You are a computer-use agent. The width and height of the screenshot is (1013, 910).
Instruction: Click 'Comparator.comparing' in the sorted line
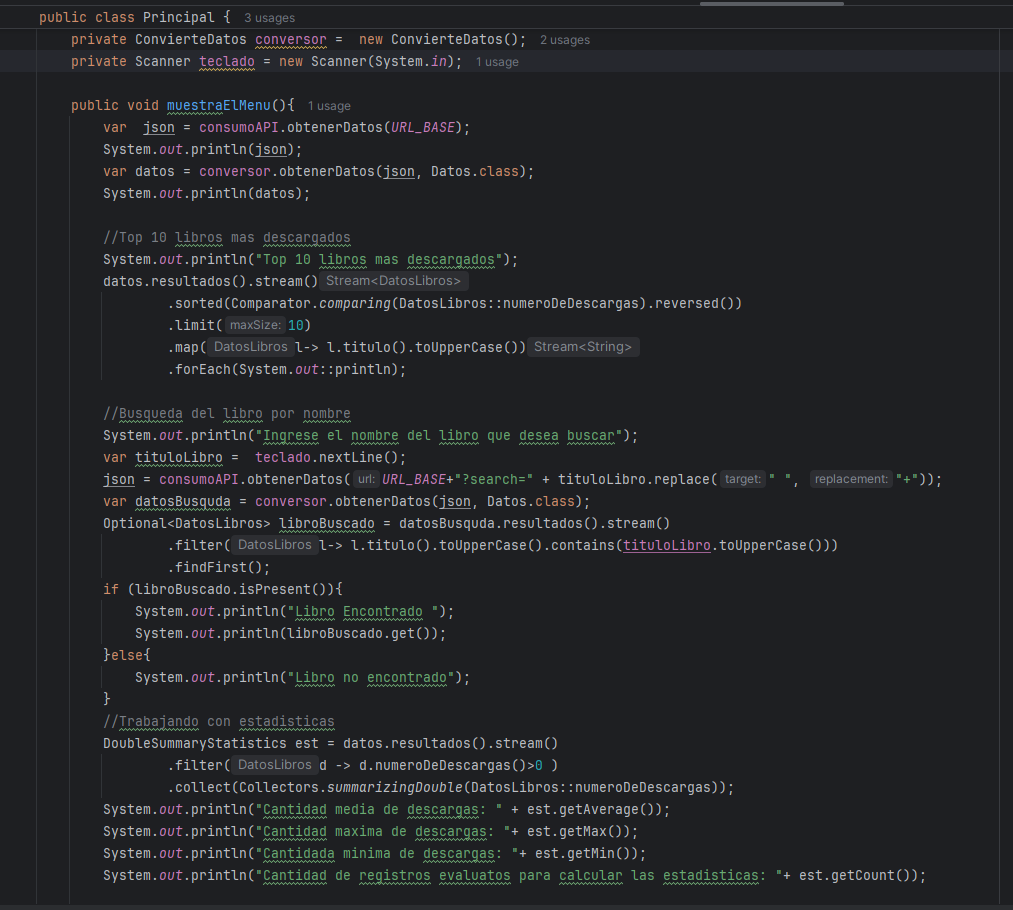(x=311, y=304)
